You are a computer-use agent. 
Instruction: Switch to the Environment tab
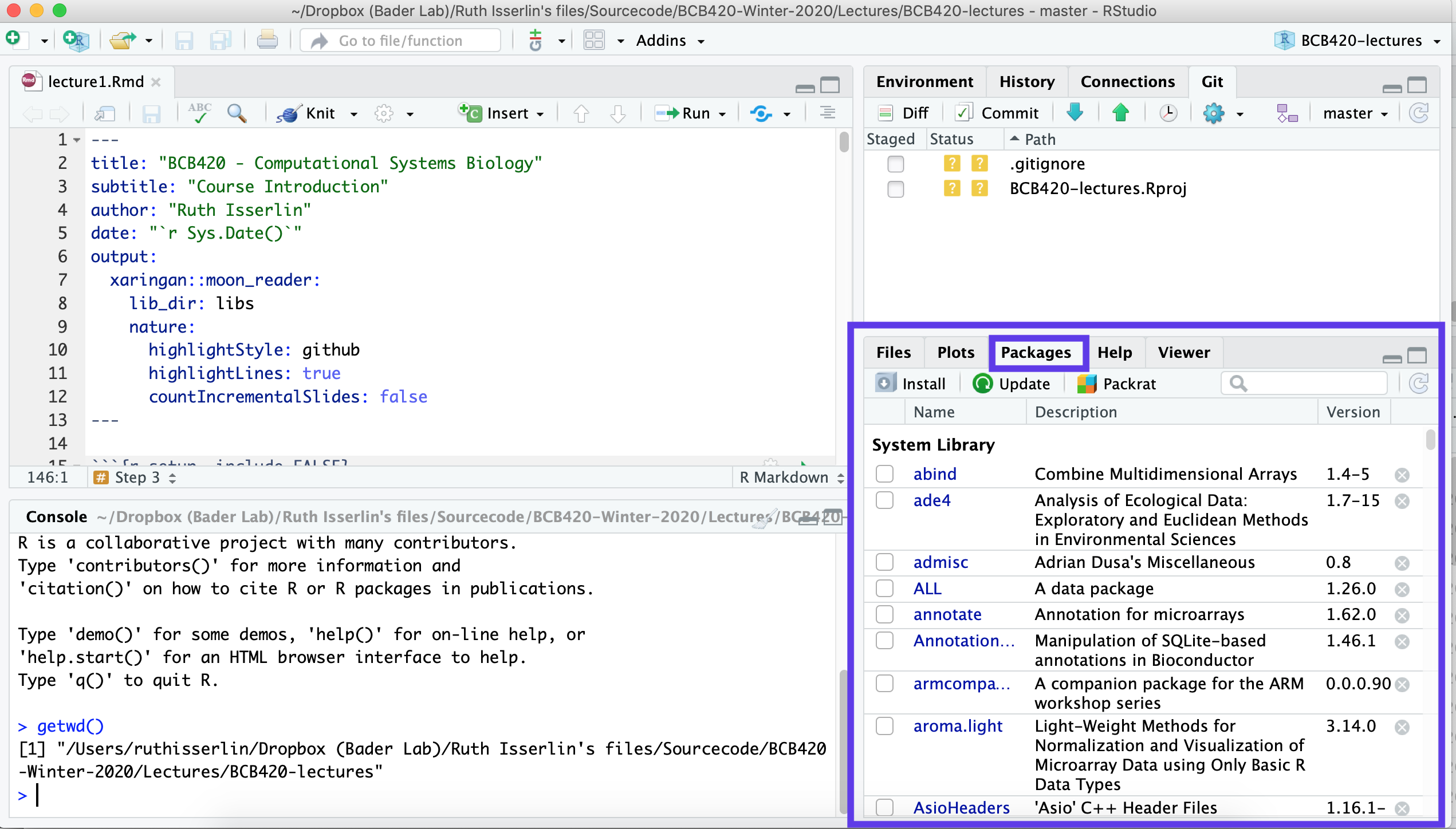pos(924,82)
